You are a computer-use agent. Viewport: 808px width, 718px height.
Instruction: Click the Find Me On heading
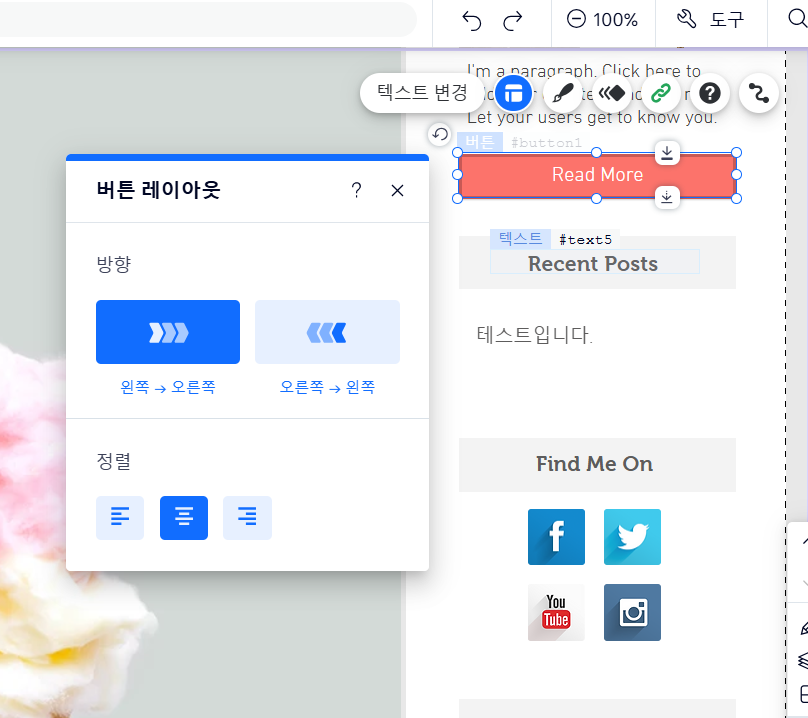(595, 464)
